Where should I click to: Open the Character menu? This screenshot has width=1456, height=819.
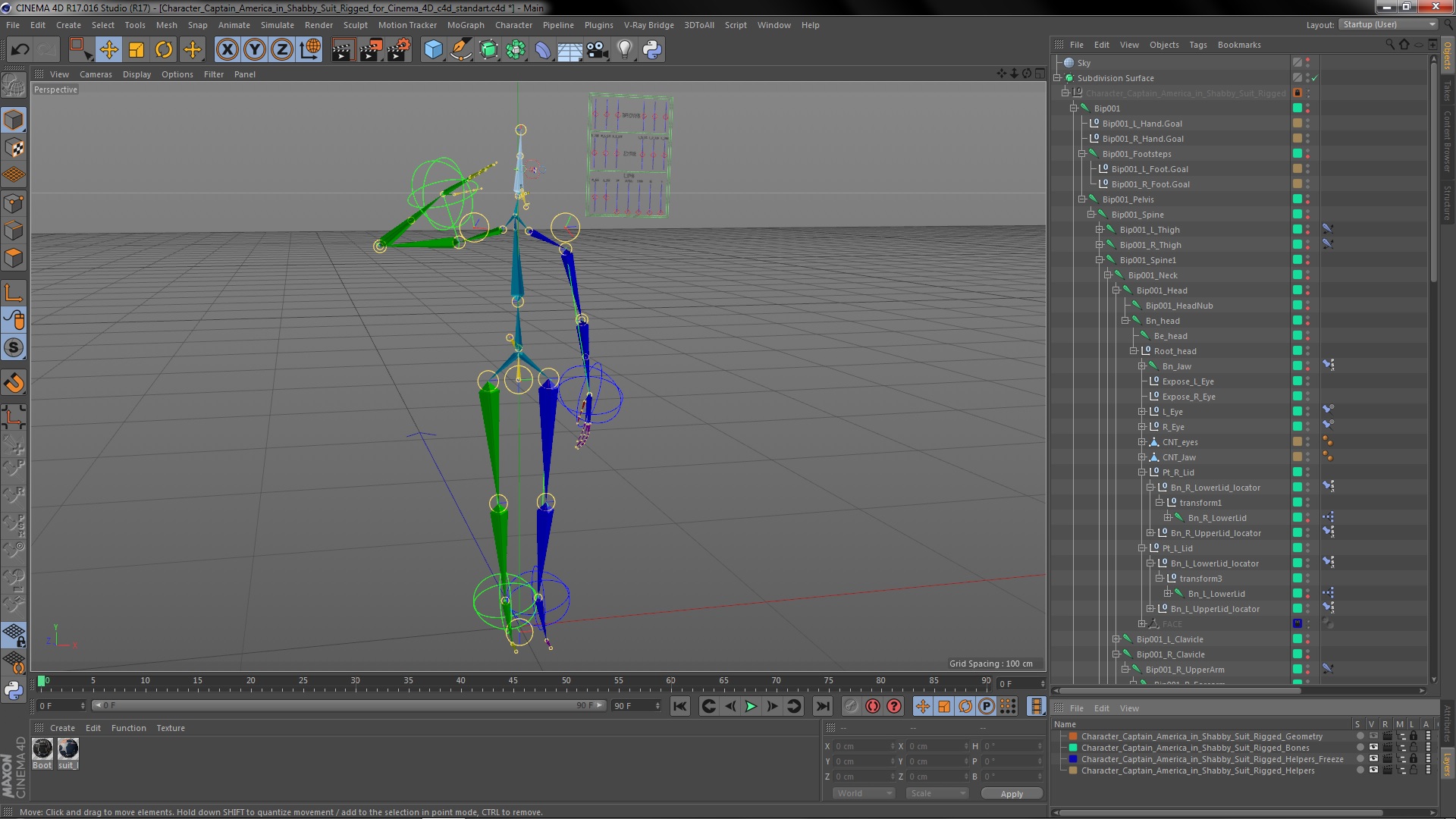513,25
